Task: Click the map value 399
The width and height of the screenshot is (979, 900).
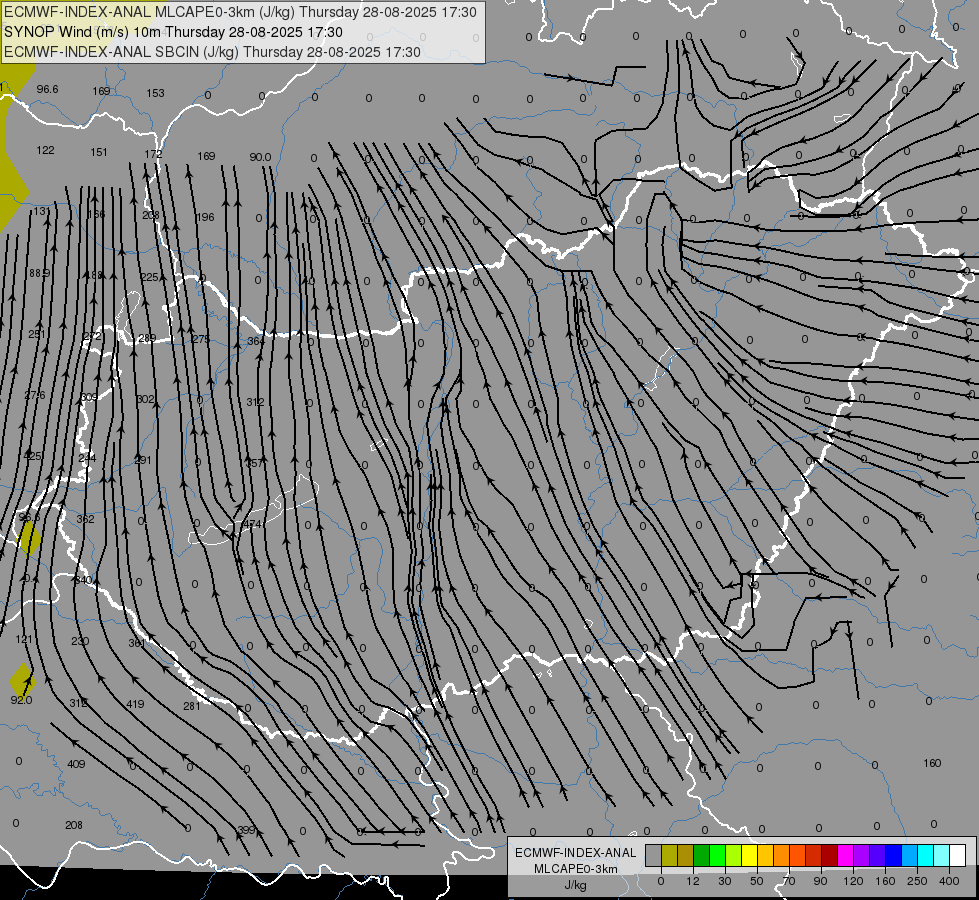Action: coord(247,830)
